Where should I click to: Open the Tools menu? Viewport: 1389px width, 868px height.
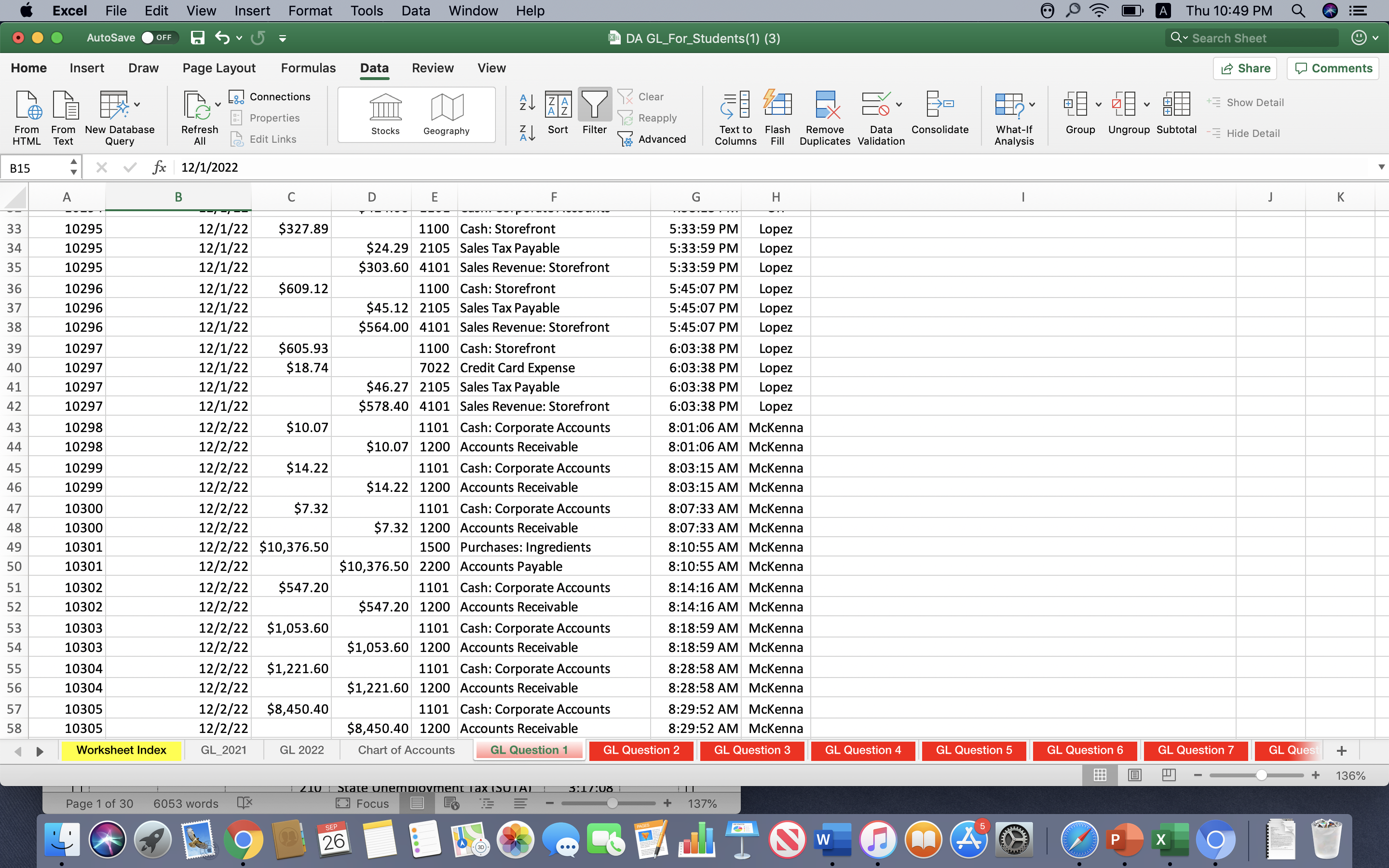click(x=367, y=10)
